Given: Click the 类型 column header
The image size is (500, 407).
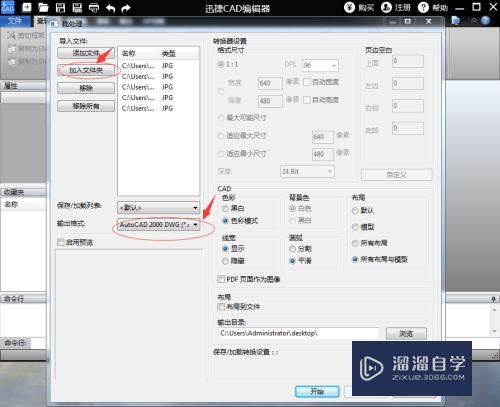Looking at the screenshot, I should pyautogui.click(x=169, y=54).
